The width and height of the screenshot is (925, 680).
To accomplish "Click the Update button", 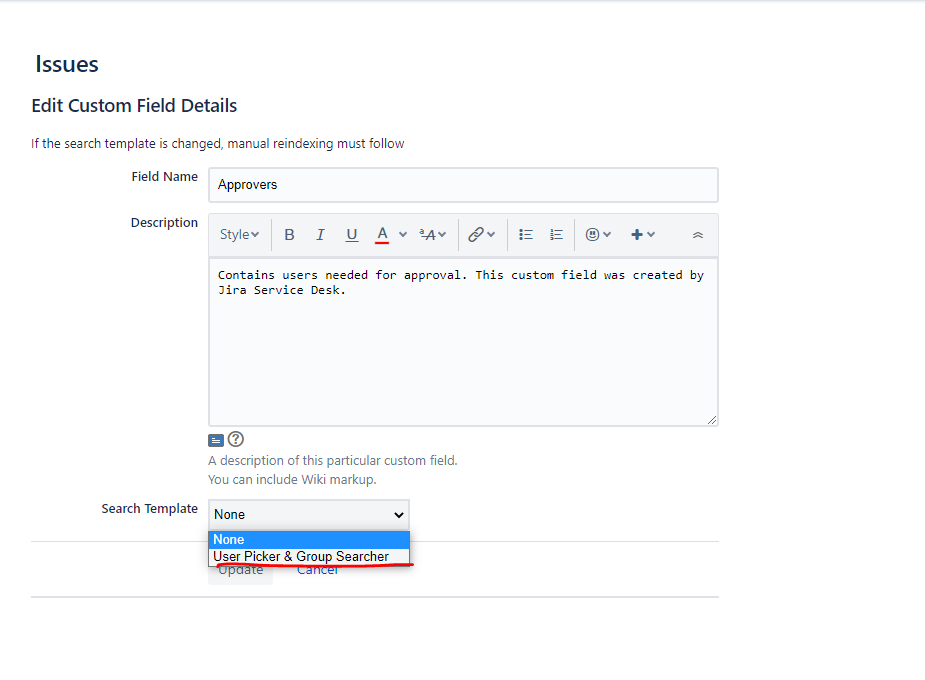I will pyautogui.click(x=240, y=571).
